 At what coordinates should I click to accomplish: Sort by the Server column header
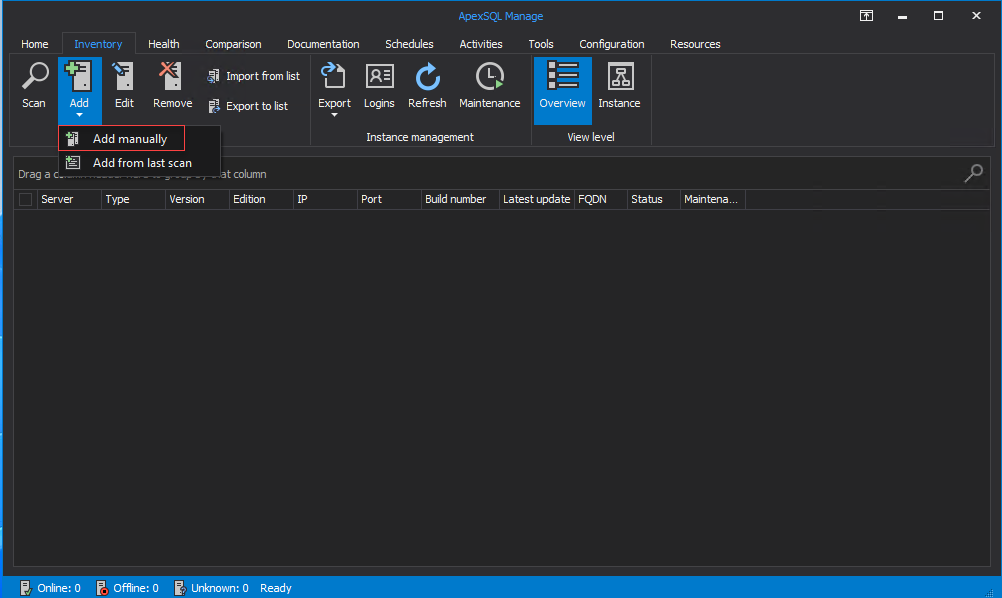pos(69,199)
